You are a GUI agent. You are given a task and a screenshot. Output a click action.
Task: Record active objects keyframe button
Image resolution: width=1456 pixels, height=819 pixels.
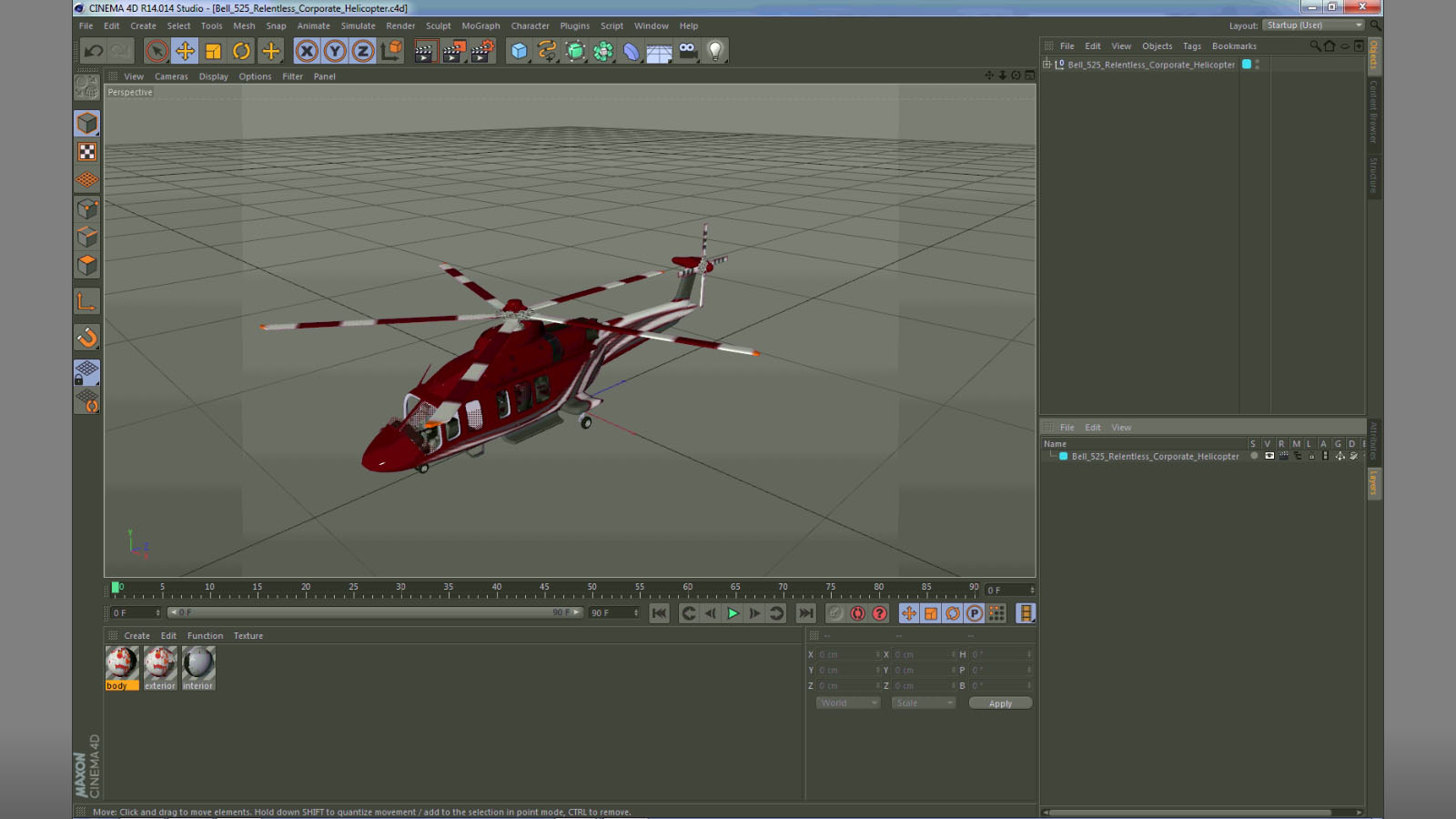pos(835,613)
